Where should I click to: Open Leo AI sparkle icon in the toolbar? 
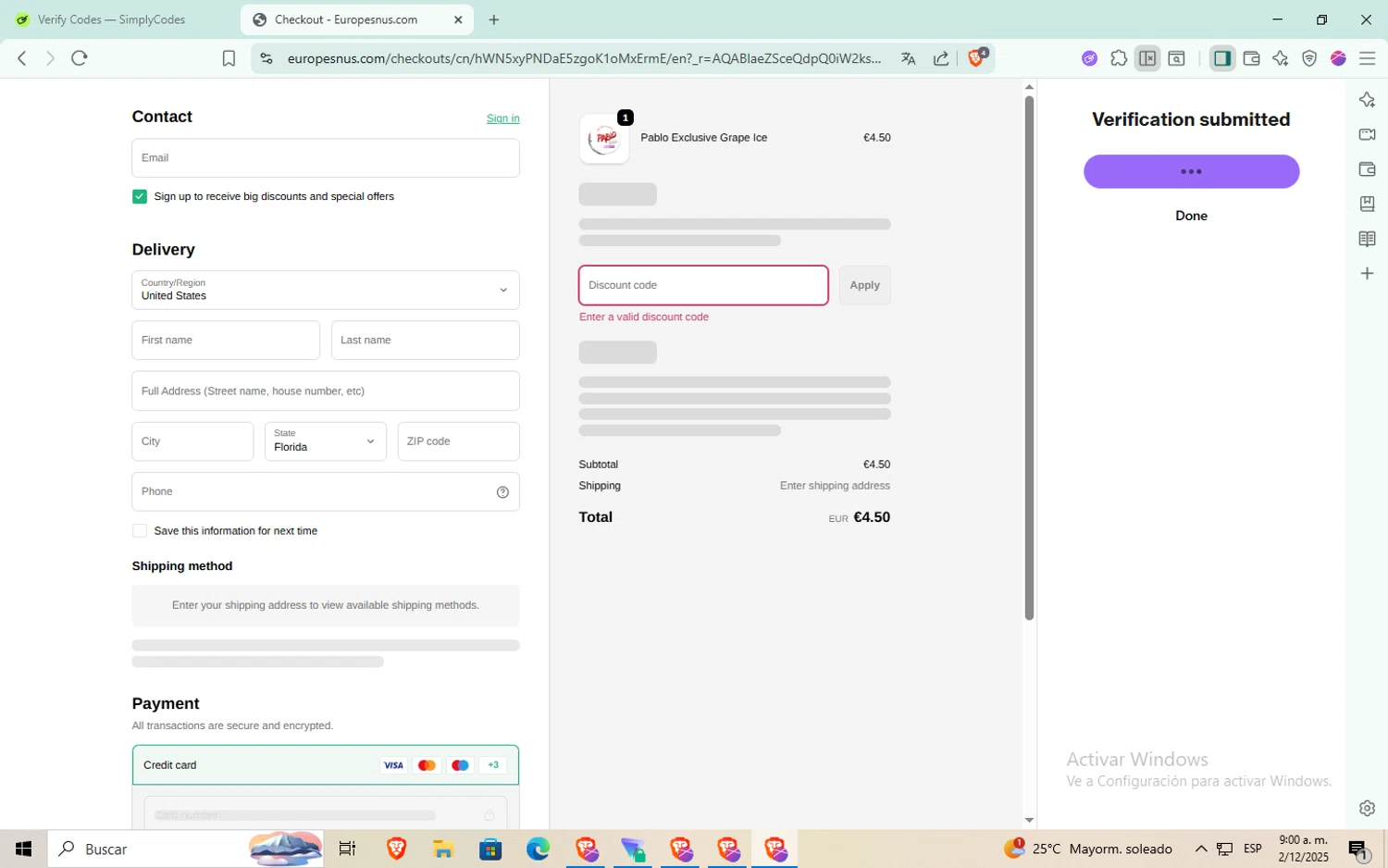point(1280,58)
